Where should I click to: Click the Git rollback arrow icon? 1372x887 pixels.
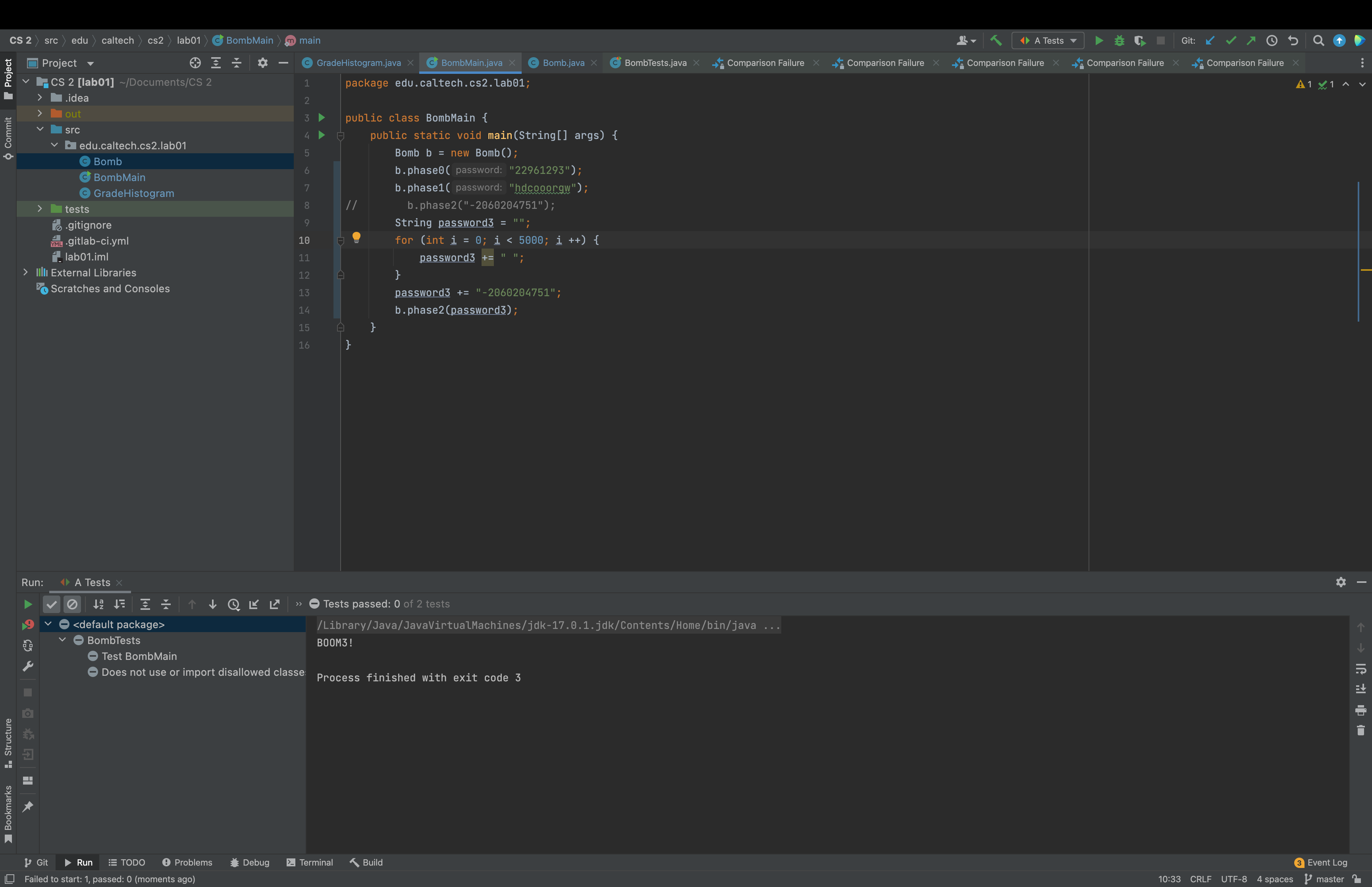(x=1293, y=40)
